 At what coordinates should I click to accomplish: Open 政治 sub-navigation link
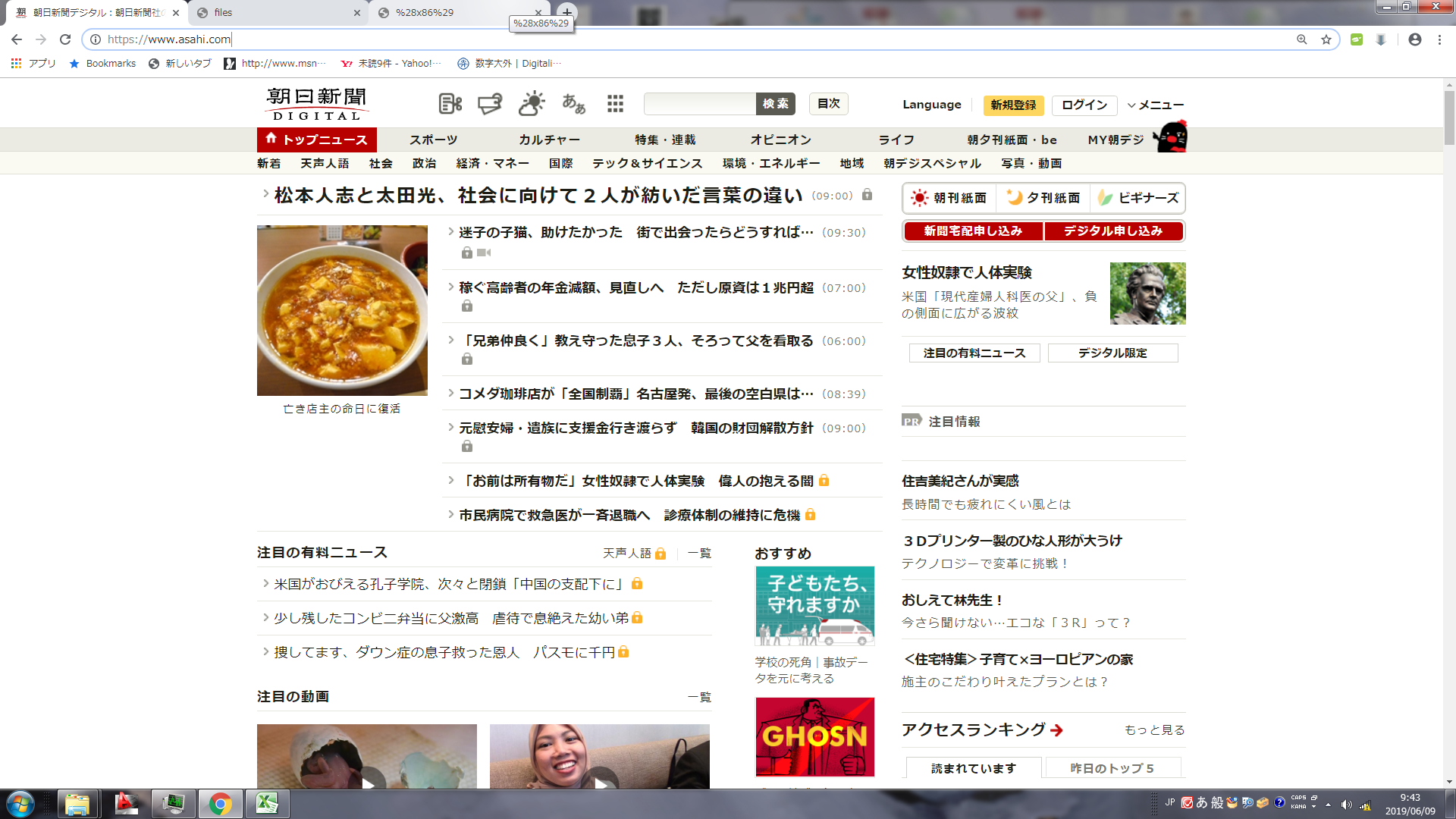click(424, 163)
